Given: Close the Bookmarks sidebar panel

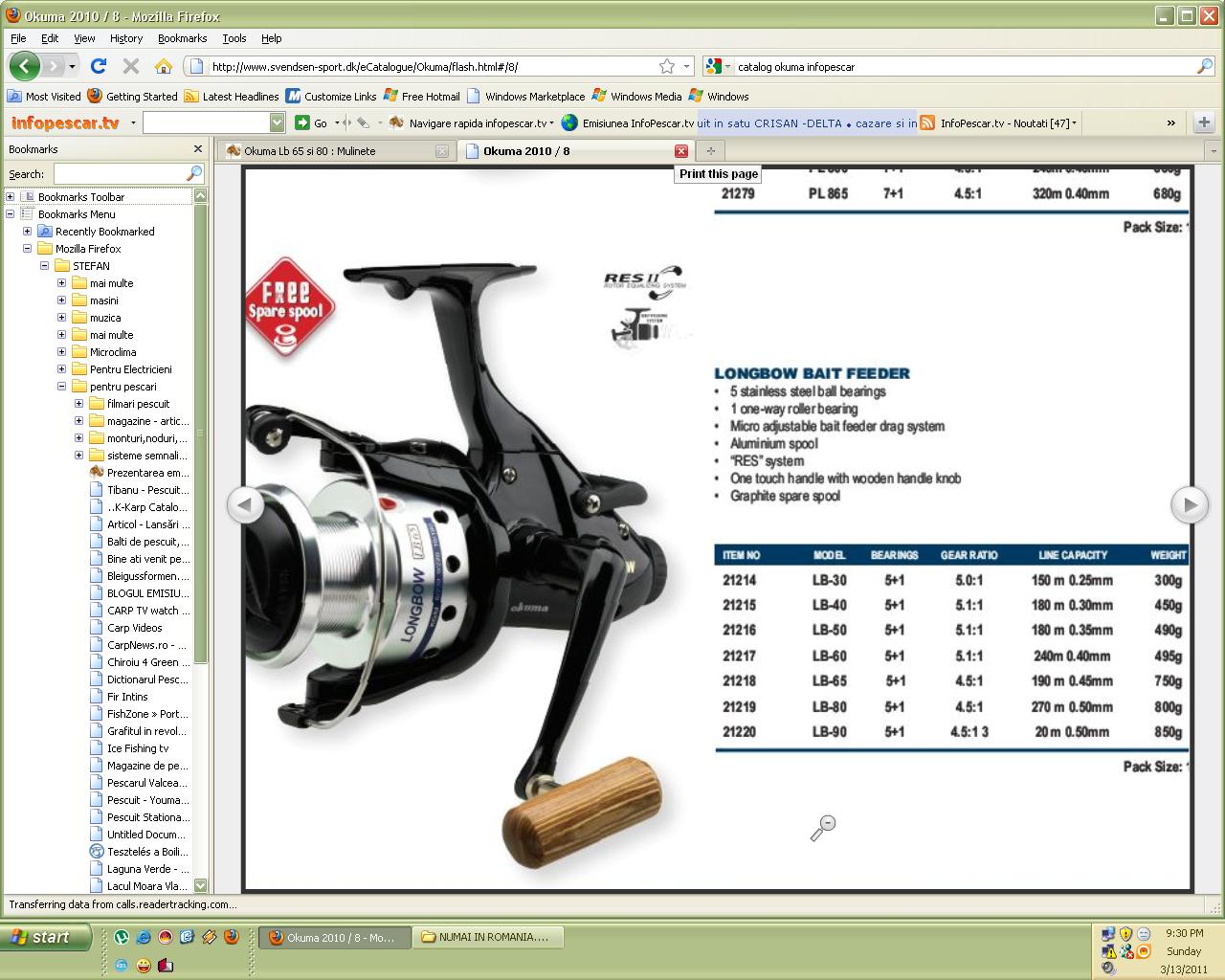Looking at the screenshot, I should tap(198, 149).
